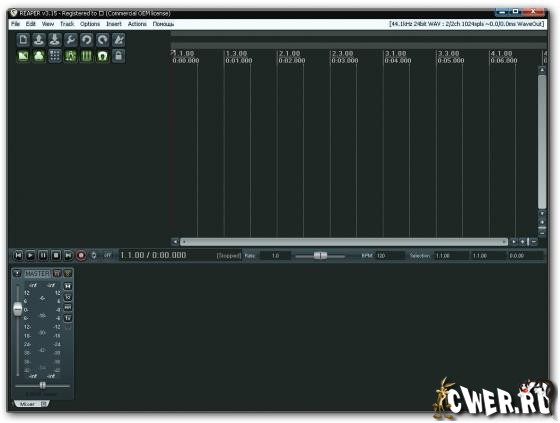Open project settings wrench icon
Image resolution: width=560 pixels, height=423 pixels.
pyautogui.click(x=71, y=40)
